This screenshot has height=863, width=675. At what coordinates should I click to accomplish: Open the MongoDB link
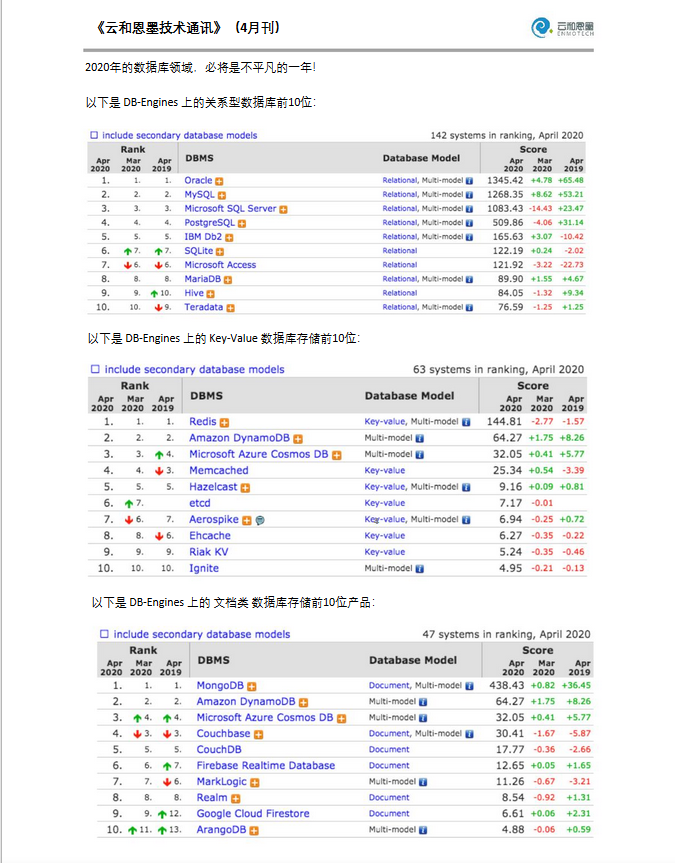tap(220, 686)
